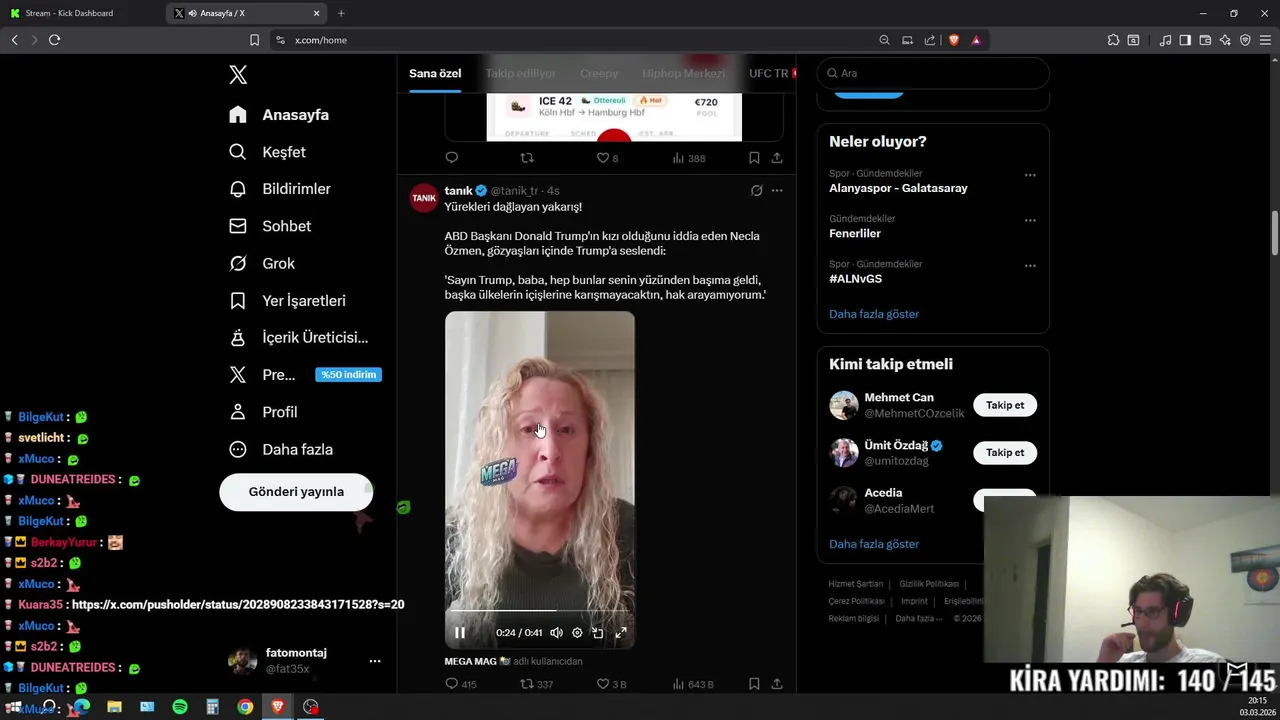Image resolution: width=1280 pixels, height=720 pixels.
Task: Click the Gönderi yayınla button
Action: pyautogui.click(x=296, y=492)
